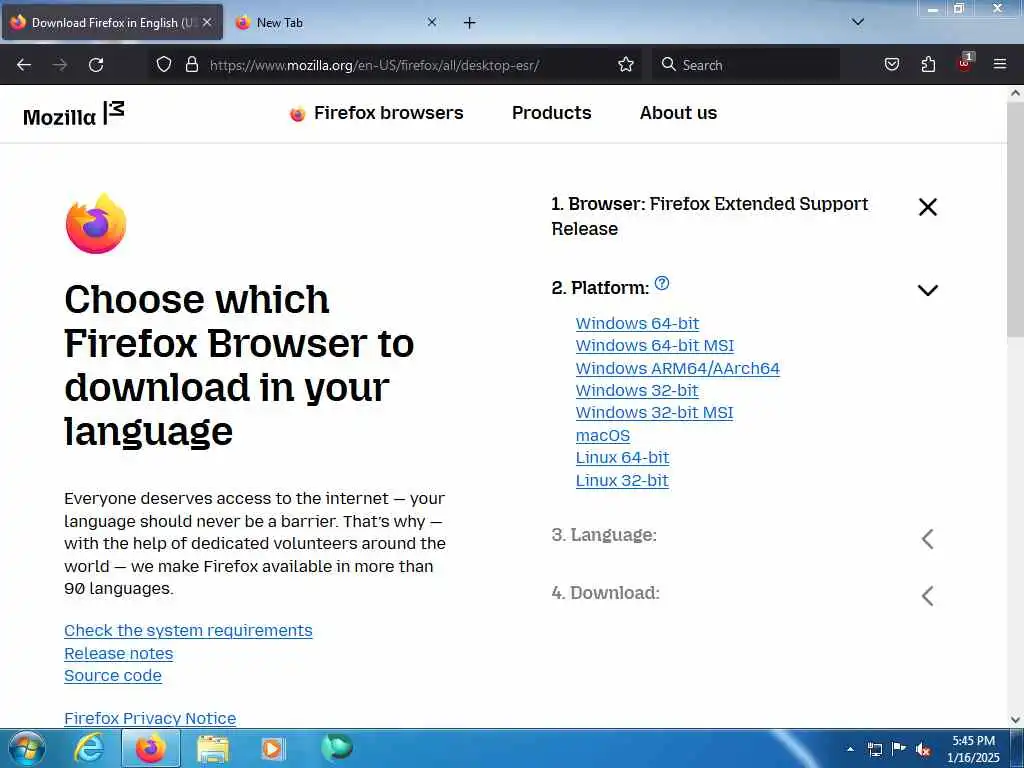This screenshot has width=1024, height=768.
Task: Open the platform help question mark icon
Action: point(662,283)
